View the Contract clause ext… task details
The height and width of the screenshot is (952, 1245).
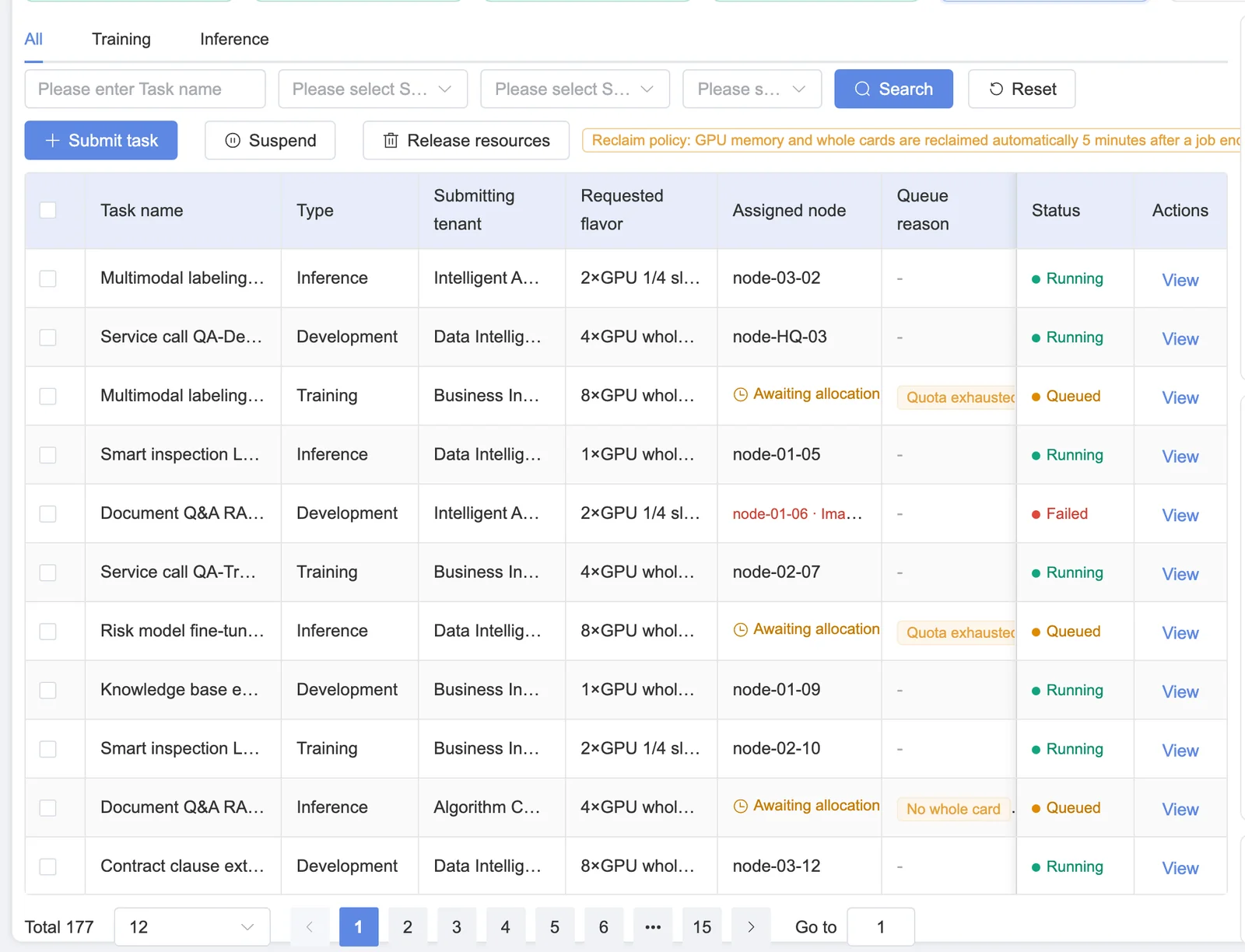1180,868
